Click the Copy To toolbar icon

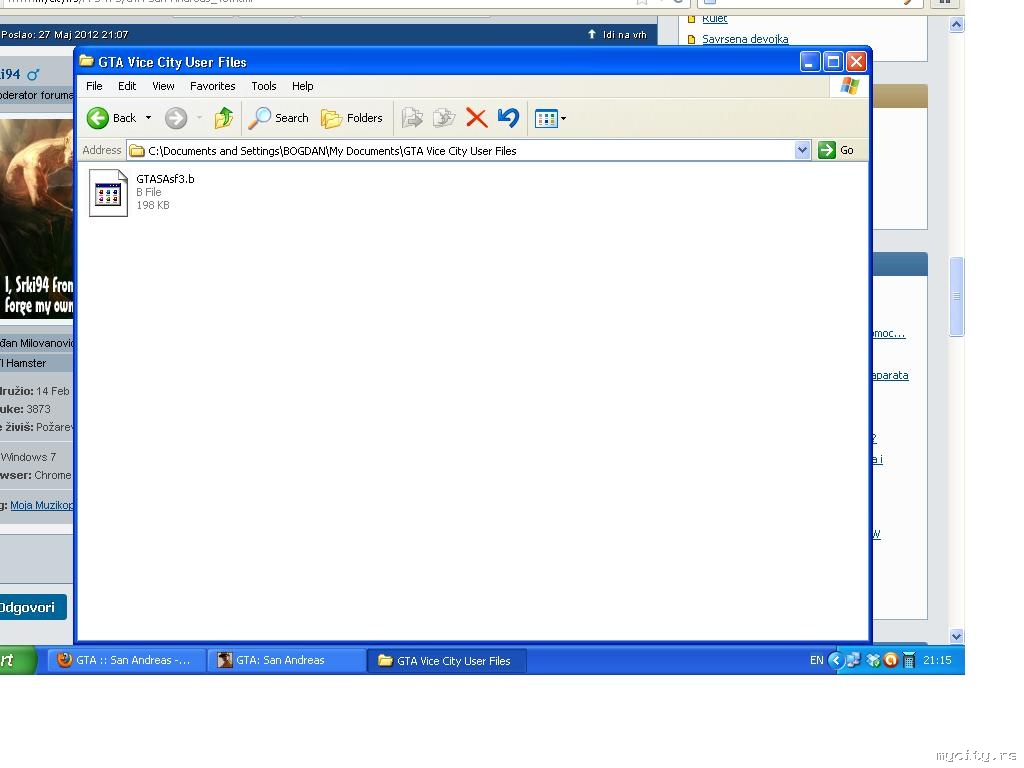444,118
